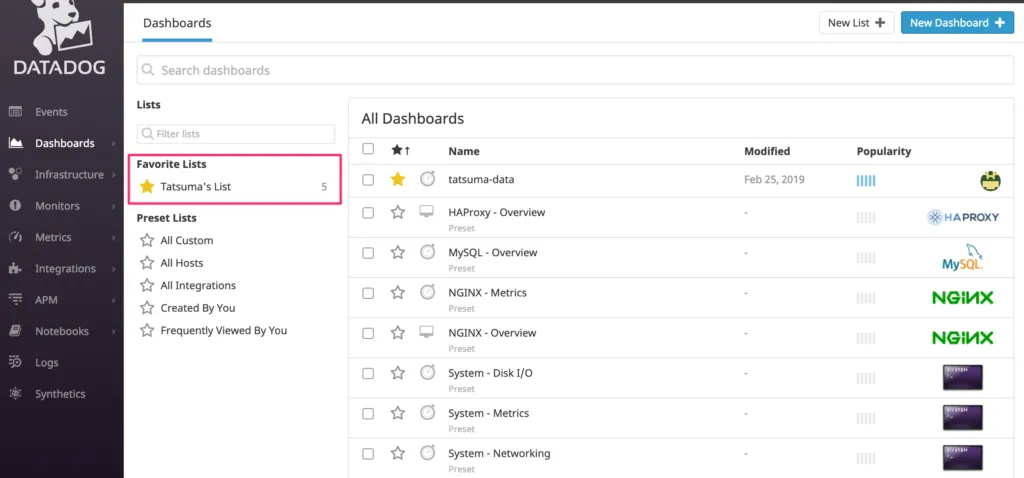Image resolution: width=1024 pixels, height=478 pixels.
Task: Open the HAProxy - Overview dashboard
Action: coord(496,212)
